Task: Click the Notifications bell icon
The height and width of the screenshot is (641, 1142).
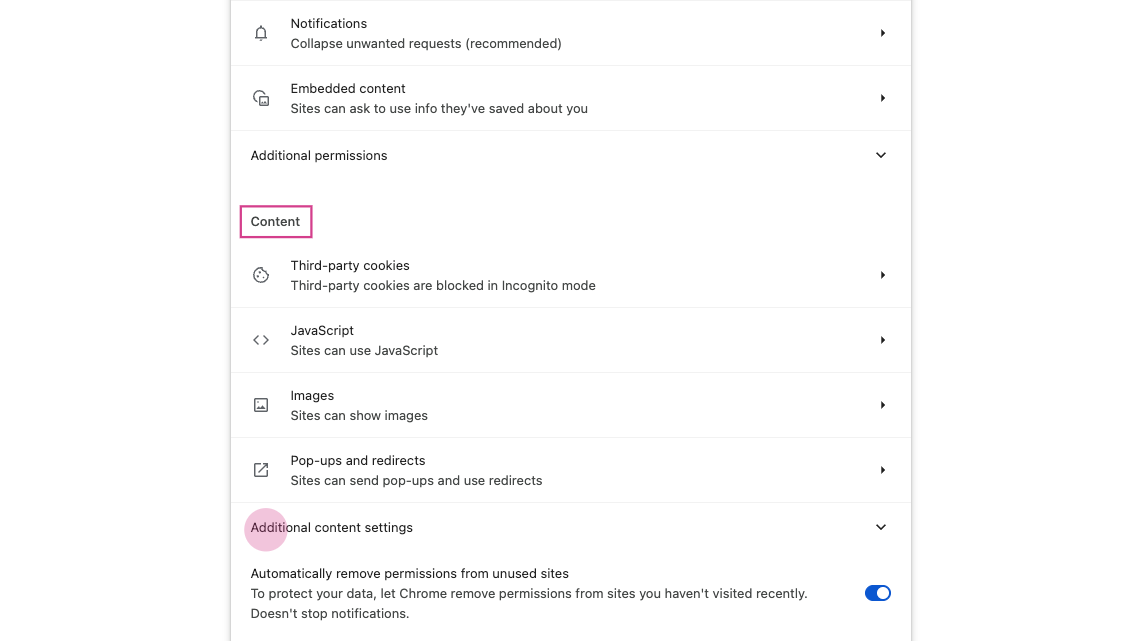Action: pyautogui.click(x=261, y=34)
